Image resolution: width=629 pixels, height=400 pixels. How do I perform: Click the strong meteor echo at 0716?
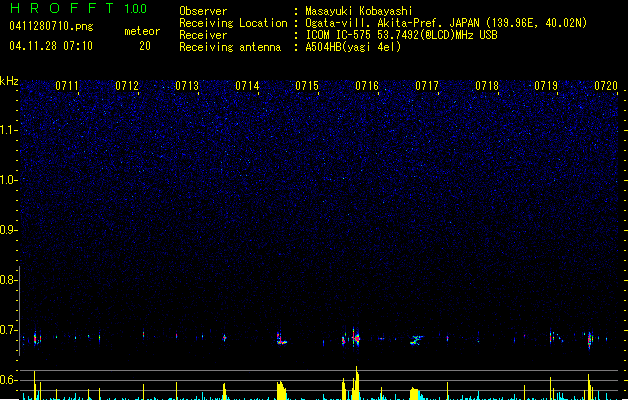pyautogui.click(x=356, y=338)
